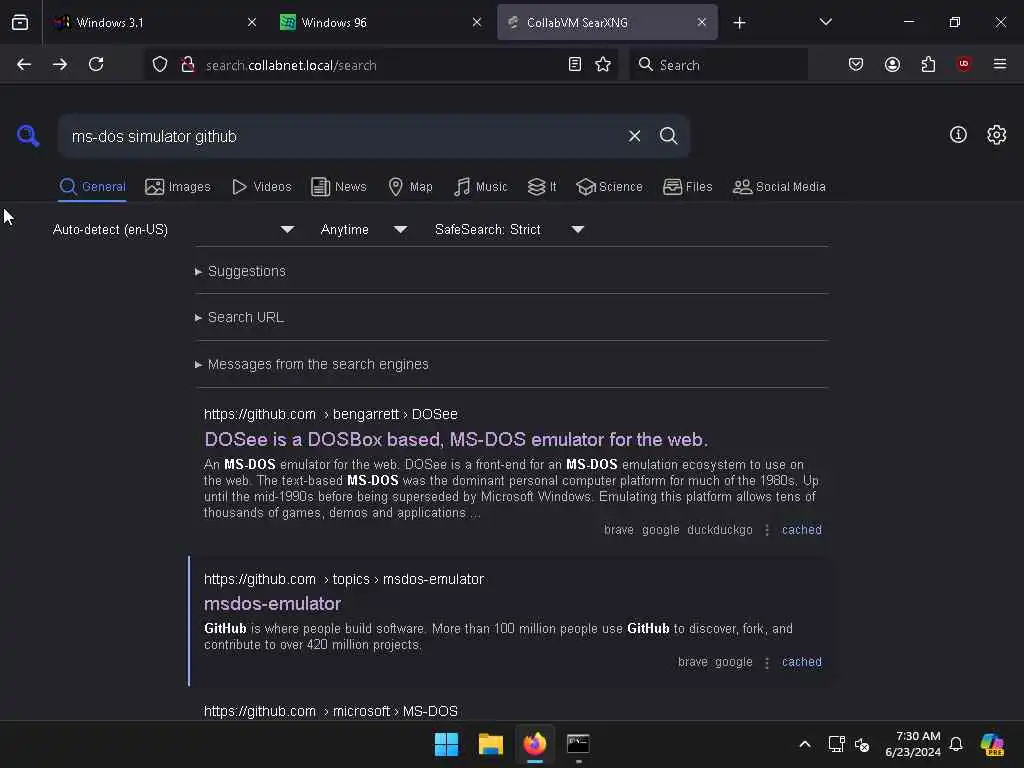The image size is (1024, 768).
Task: Select the CollabVM SearXNG tab
Action: (x=607, y=23)
